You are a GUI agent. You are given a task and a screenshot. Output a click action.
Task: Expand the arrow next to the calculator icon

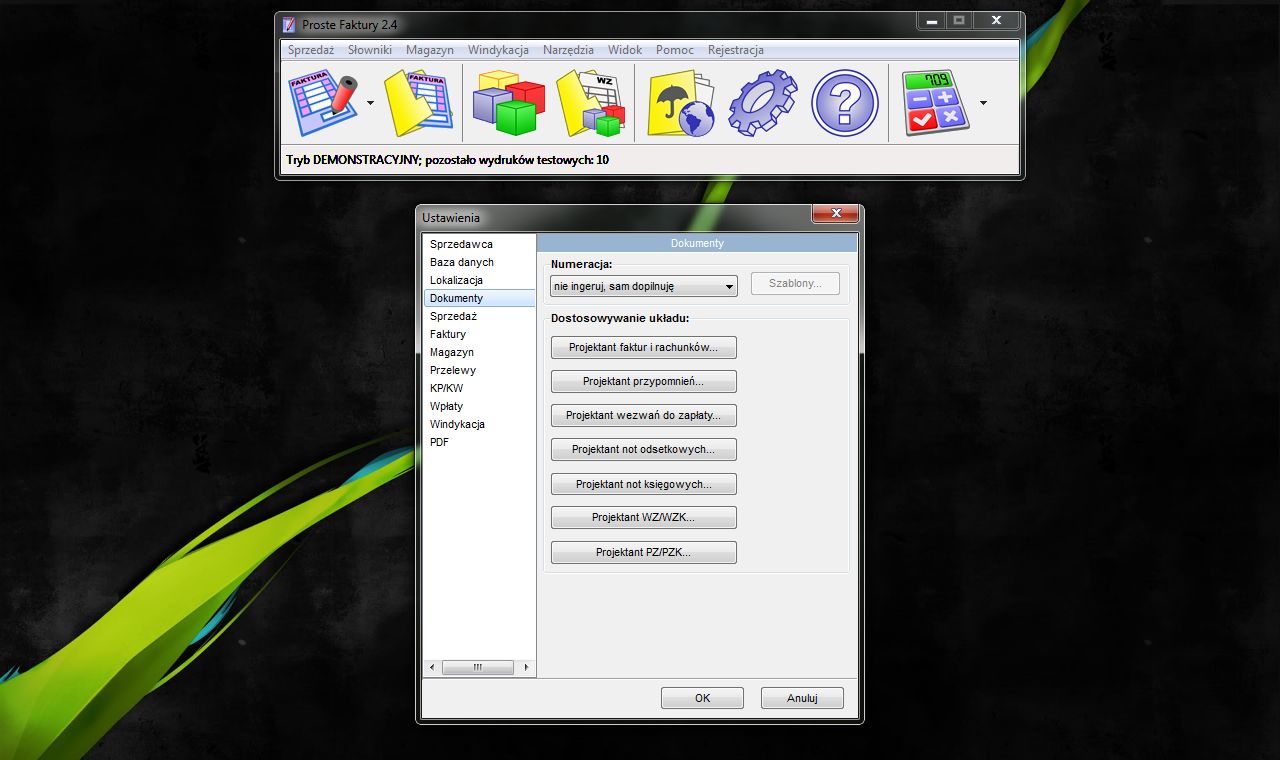click(x=983, y=103)
